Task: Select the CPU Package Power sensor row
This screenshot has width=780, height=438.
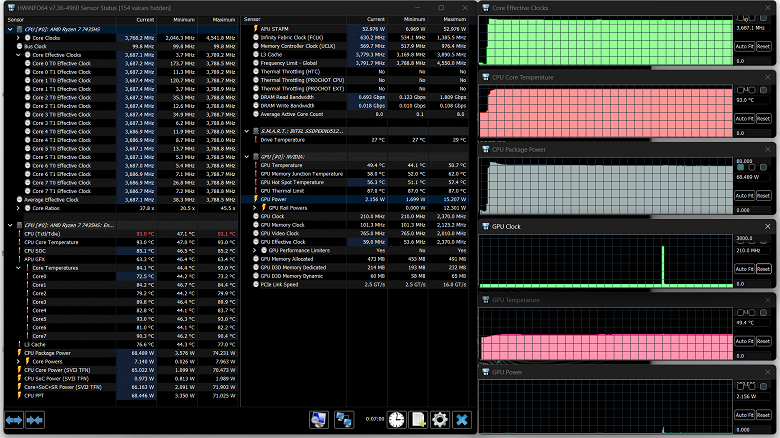Action: coord(50,352)
